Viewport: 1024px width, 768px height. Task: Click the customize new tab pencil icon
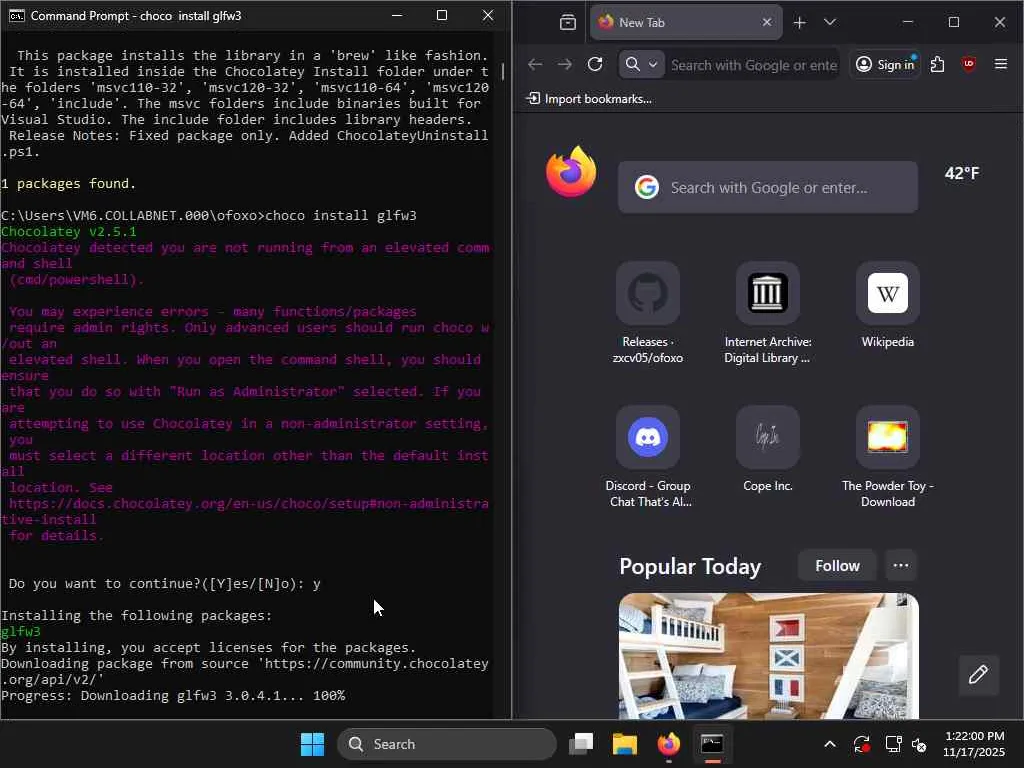point(978,675)
